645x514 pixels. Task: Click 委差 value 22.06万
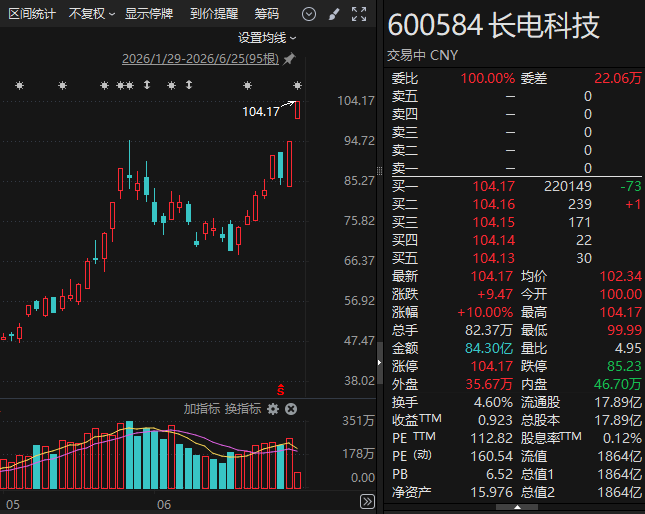click(x=617, y=78)
